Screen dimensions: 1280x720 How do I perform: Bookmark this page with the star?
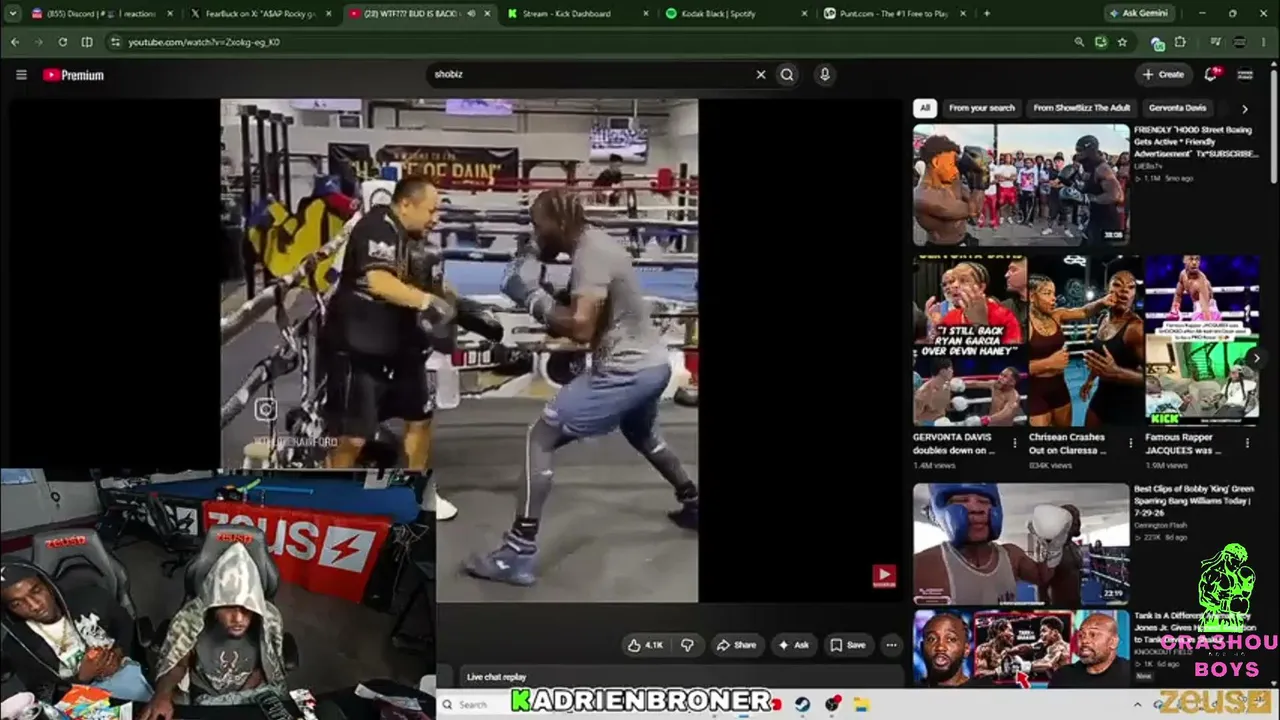(x=1122, y=42)
